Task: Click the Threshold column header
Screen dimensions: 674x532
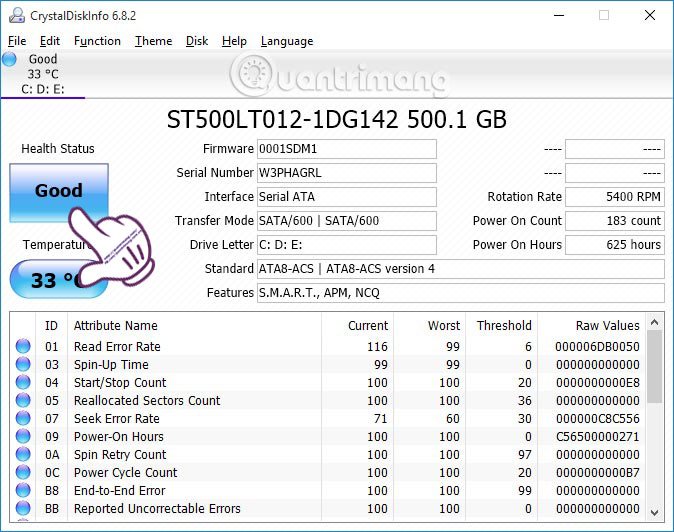Action: (504, 326)
